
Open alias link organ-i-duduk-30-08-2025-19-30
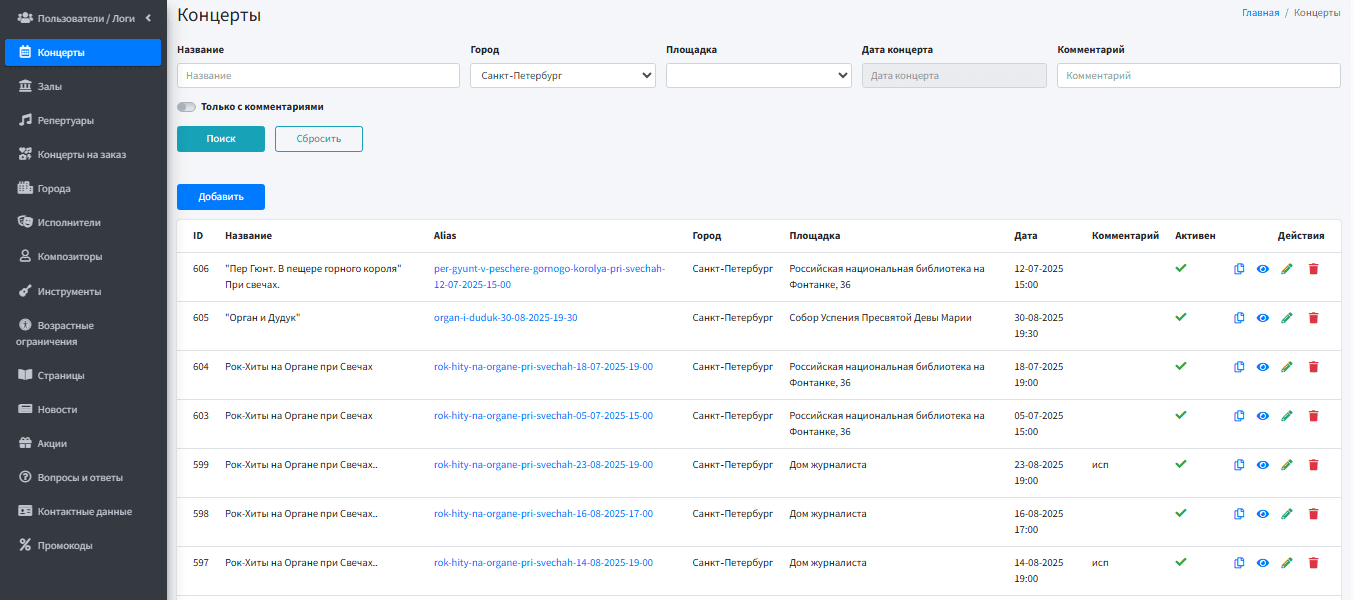tap(505, 317)
